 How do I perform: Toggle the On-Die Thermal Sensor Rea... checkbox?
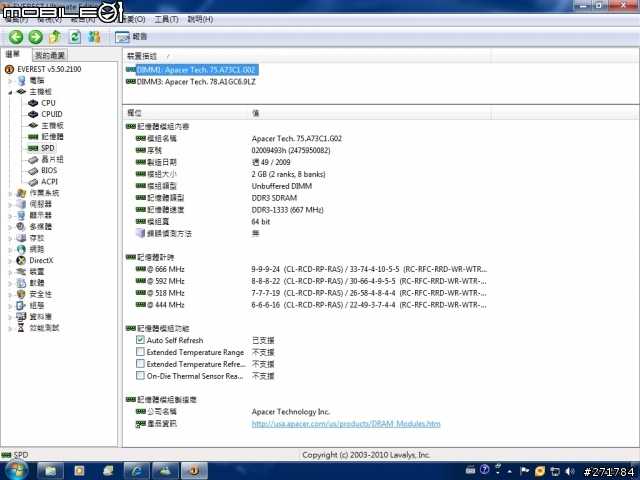140,375
